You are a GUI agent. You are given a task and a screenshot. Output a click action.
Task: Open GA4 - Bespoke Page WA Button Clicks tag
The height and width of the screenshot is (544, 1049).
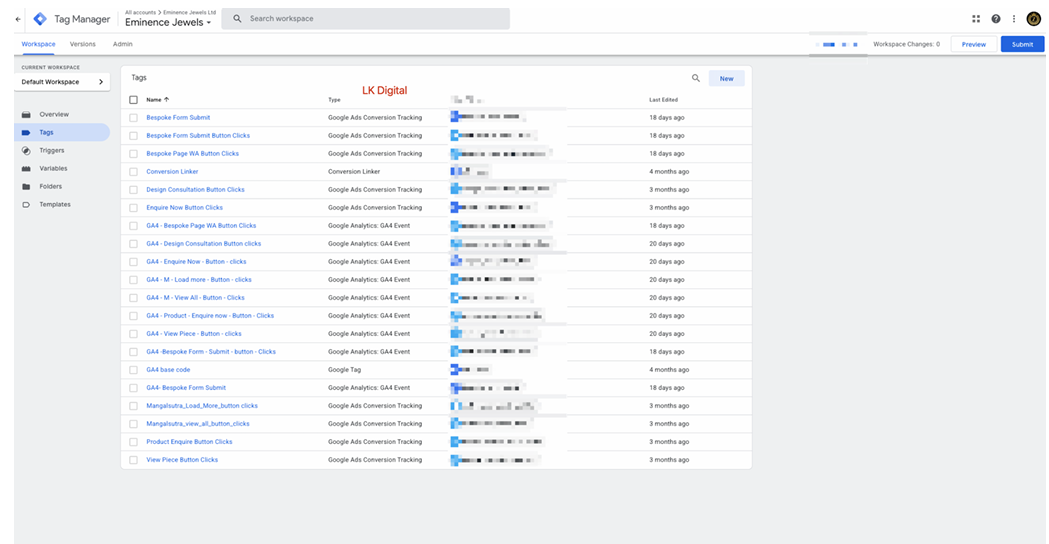[201, 225]
